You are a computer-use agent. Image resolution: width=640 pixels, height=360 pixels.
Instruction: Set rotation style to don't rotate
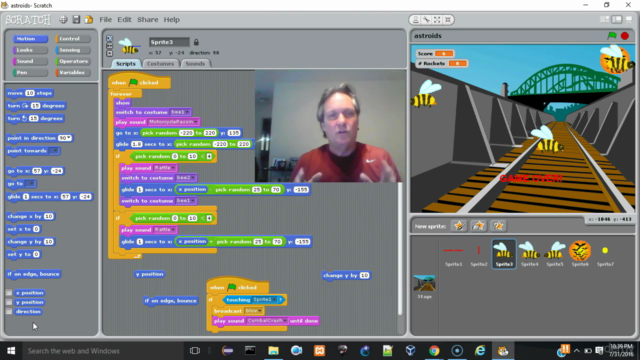(x=109, y=53)
